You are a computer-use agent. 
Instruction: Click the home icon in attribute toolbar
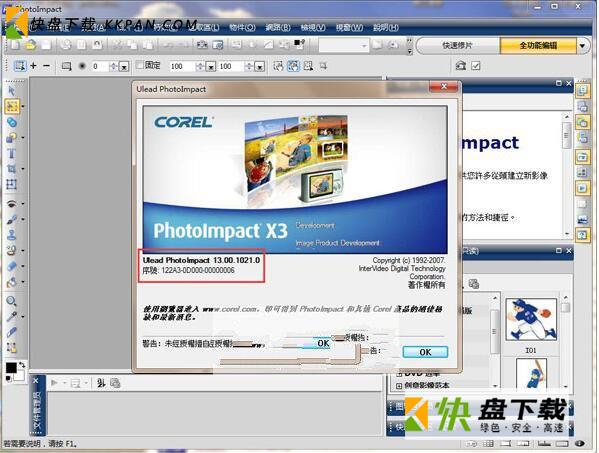click(x=460, y=66)
